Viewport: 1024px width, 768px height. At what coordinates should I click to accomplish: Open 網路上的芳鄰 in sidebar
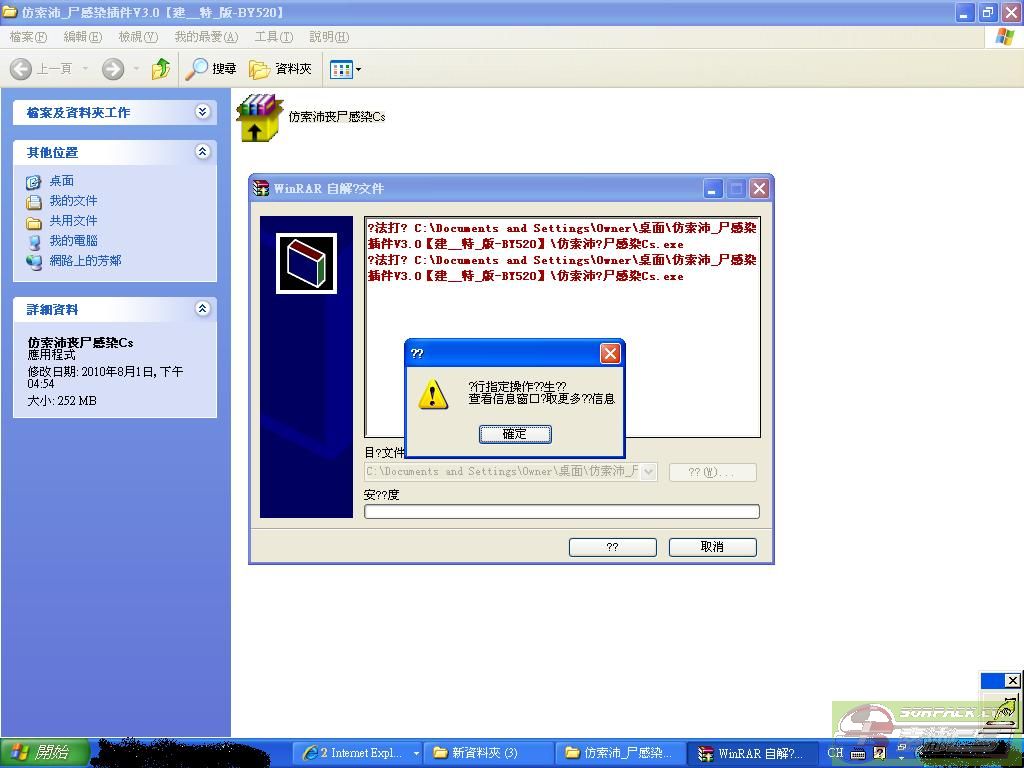click(x=85, y=261)
